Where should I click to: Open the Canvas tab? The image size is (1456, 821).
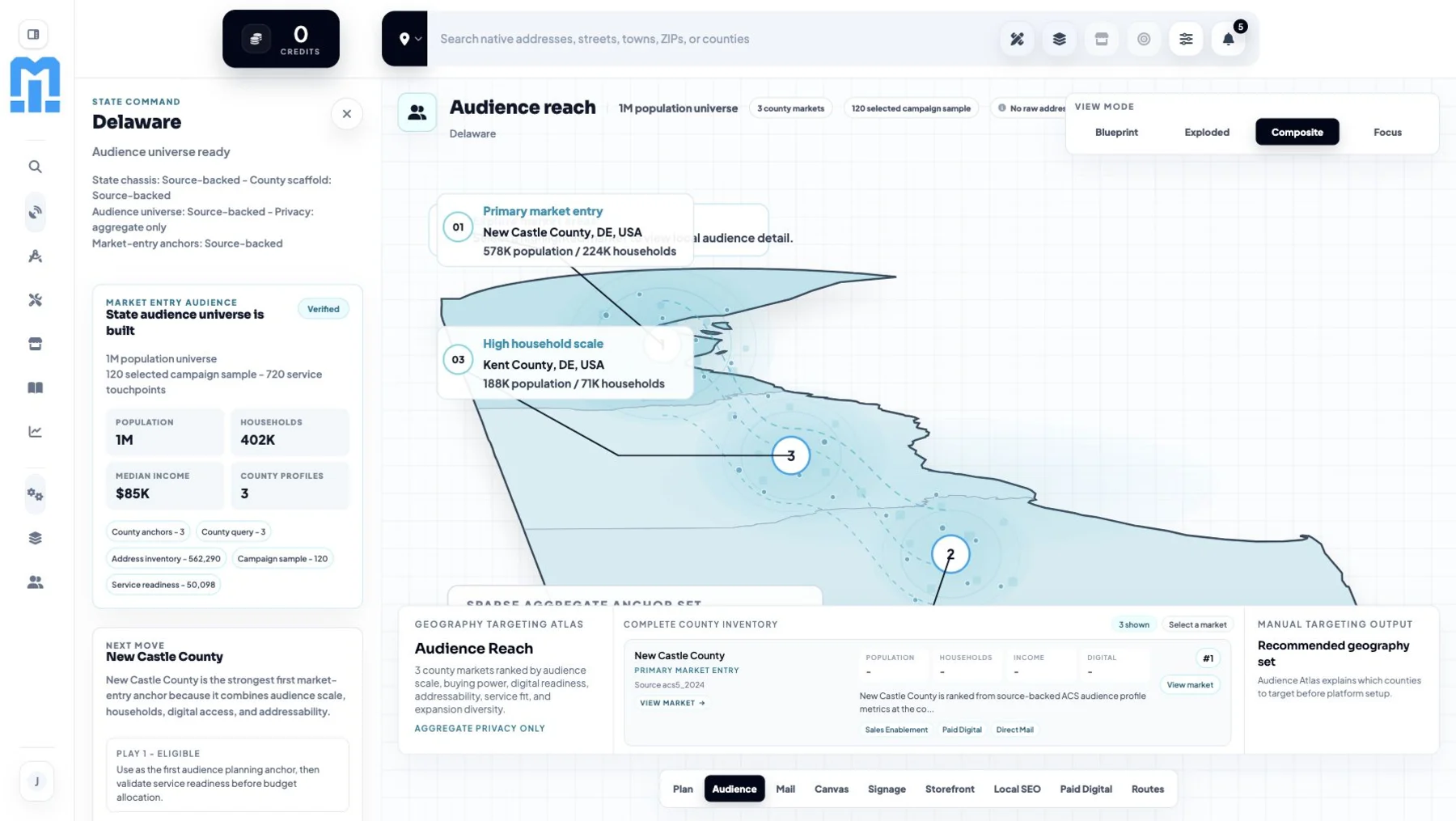832,789
